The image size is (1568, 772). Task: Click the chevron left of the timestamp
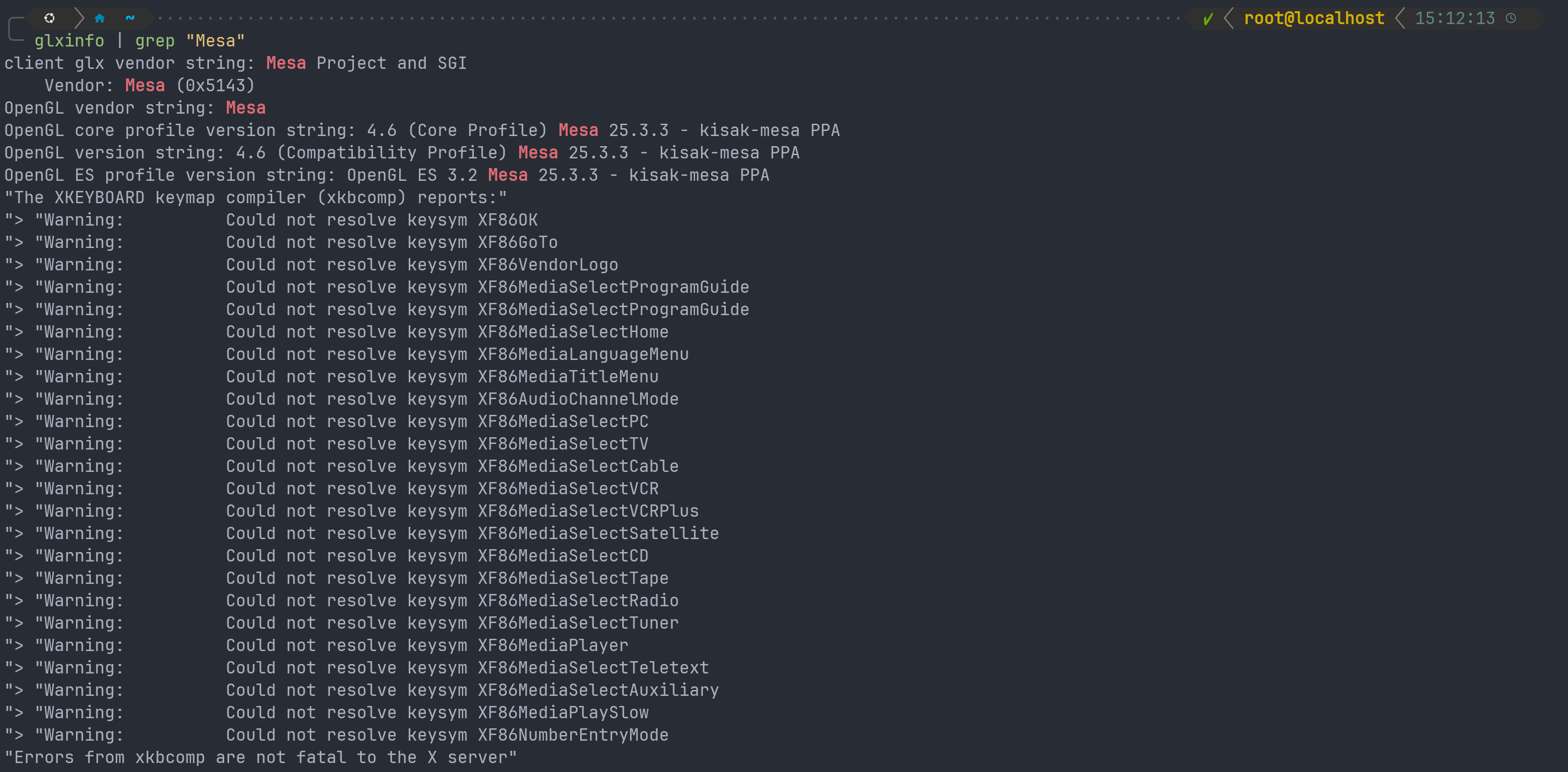pos(1400,18)
